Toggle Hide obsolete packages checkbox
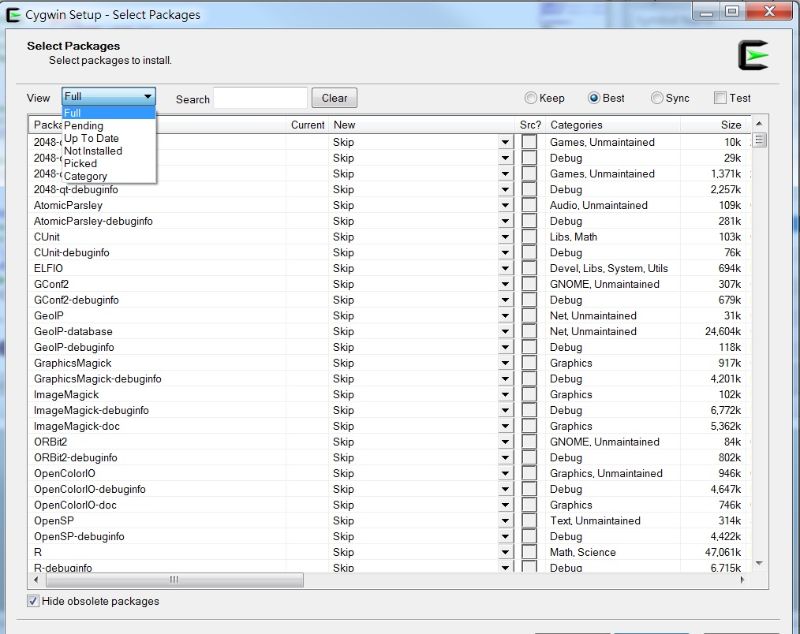800x634 pixels. 33,601
